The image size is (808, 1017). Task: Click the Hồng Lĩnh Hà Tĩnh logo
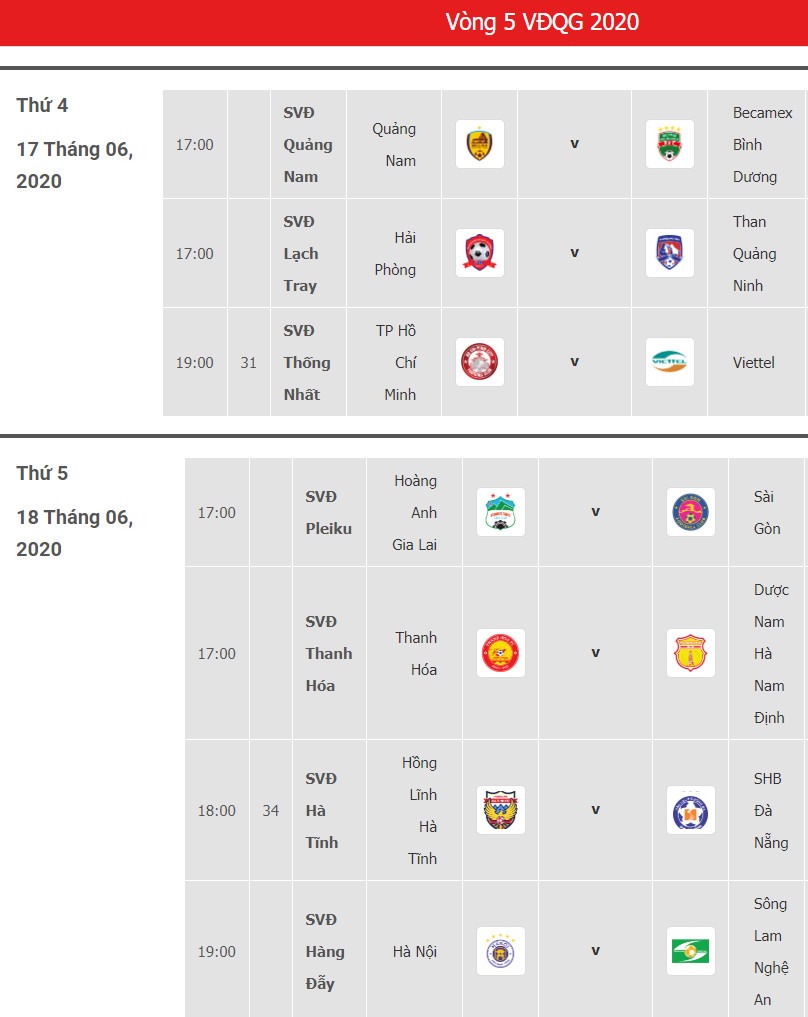click(x=501, y=810)
